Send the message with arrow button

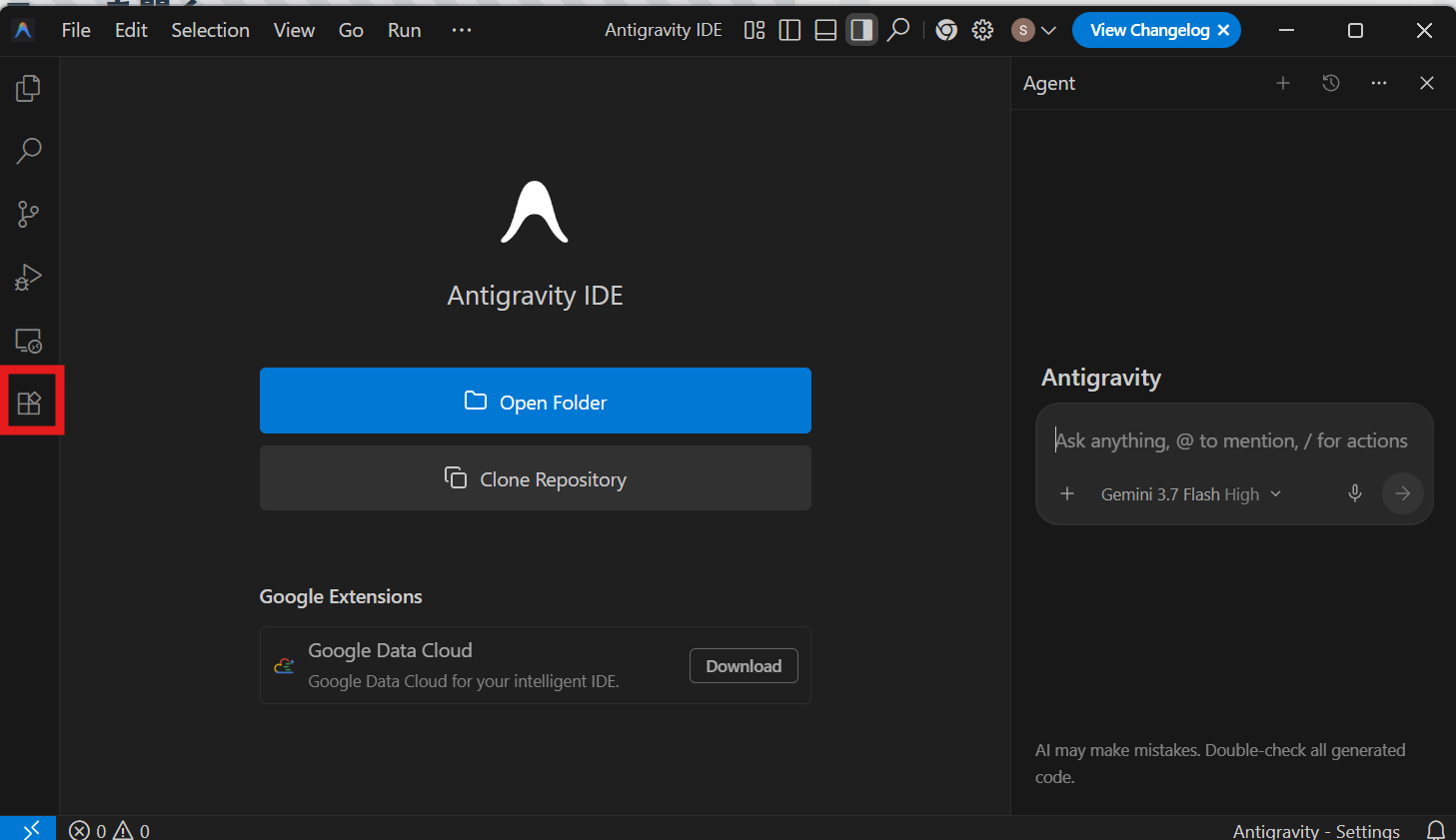[x=1403, y=493]
